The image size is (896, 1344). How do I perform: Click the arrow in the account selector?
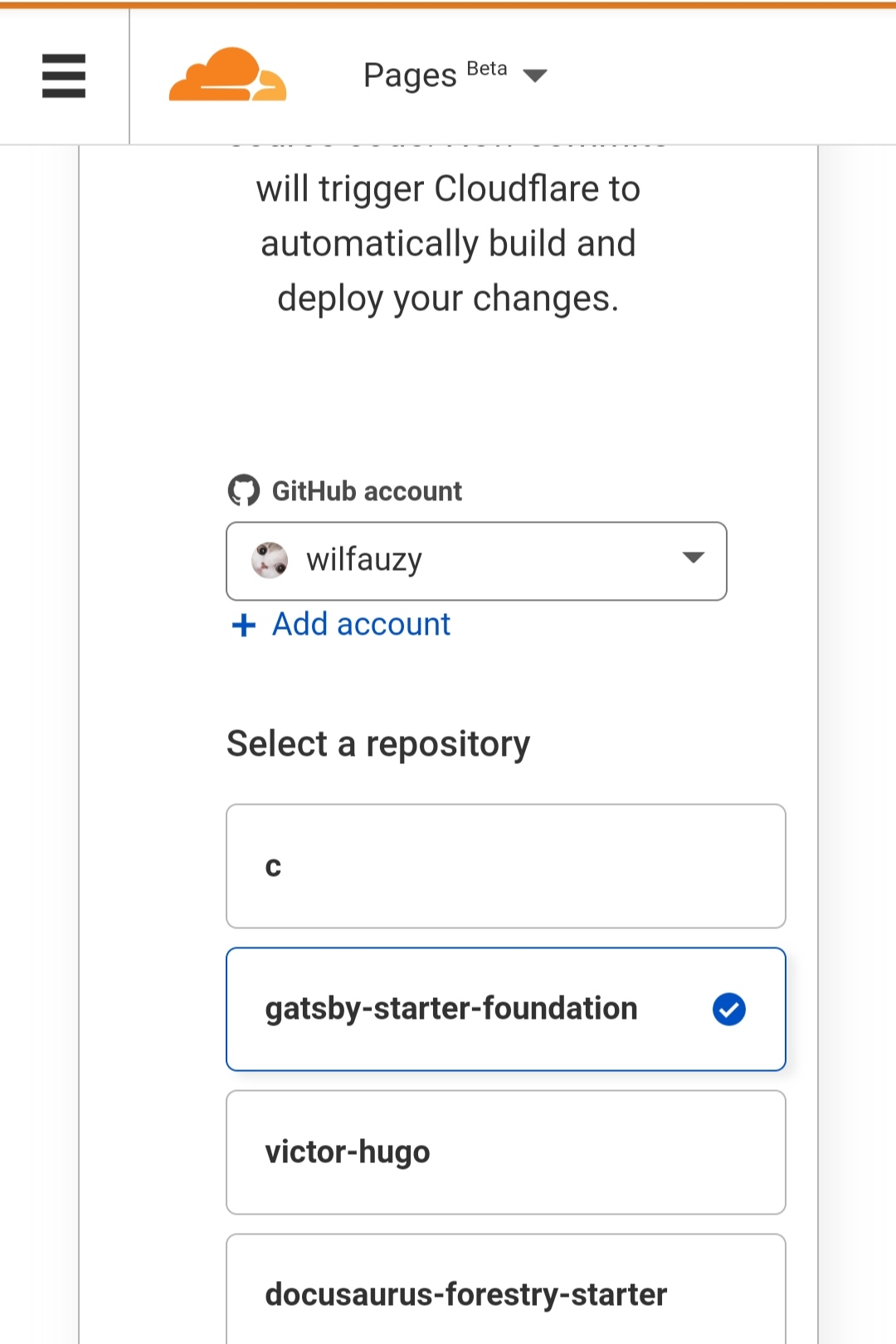(693, 558)
